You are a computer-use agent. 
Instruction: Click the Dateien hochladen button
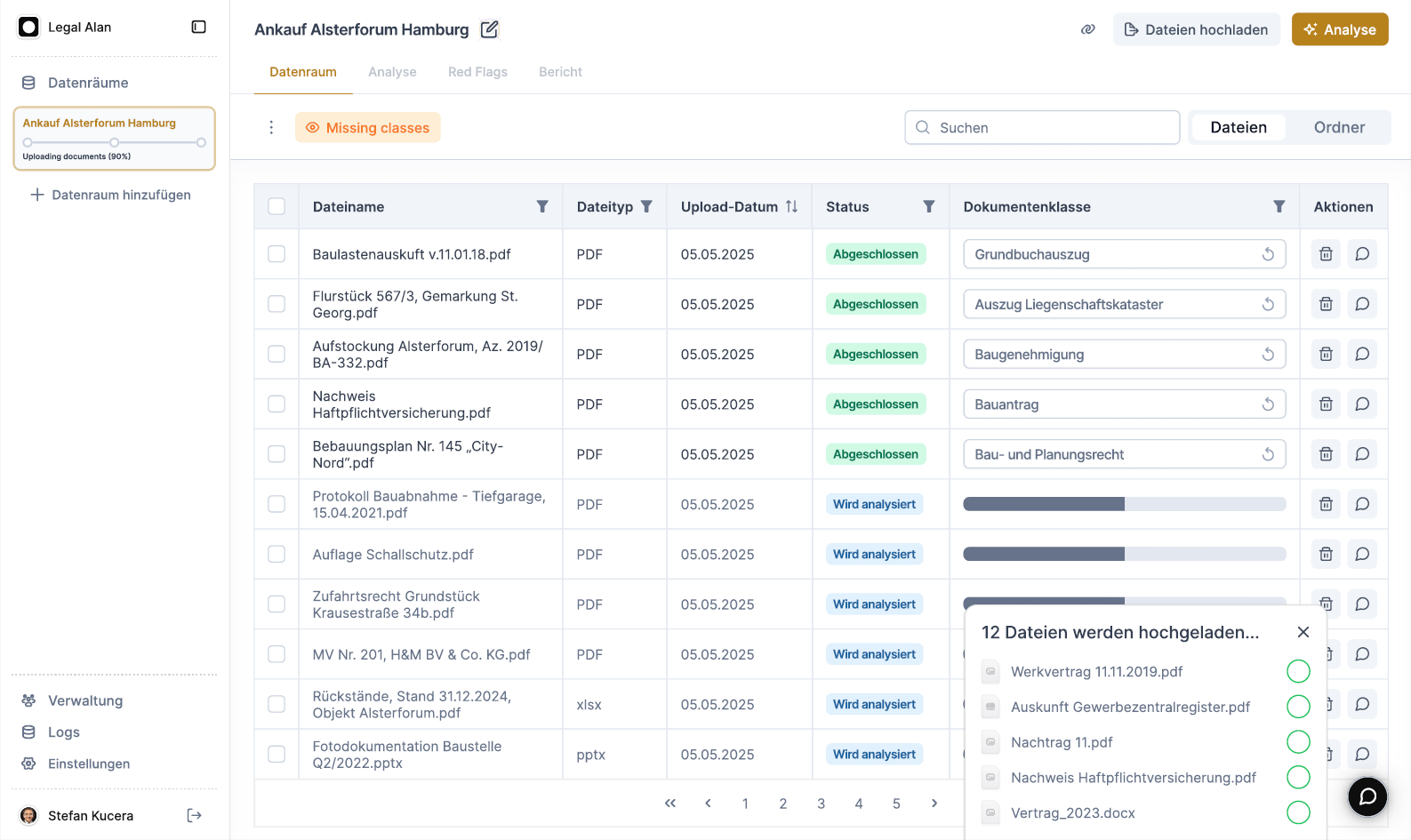point(1196,29)
